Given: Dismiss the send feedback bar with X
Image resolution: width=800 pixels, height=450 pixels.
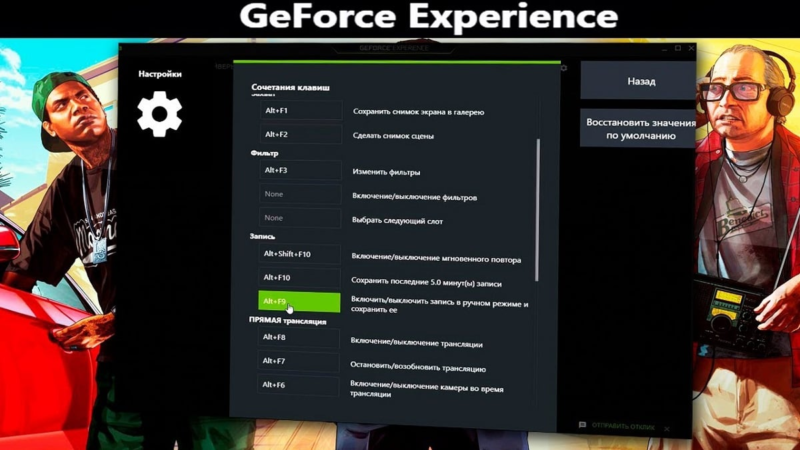Looking at the screenshot, I should pyautogui.click(x=667, y=427).
